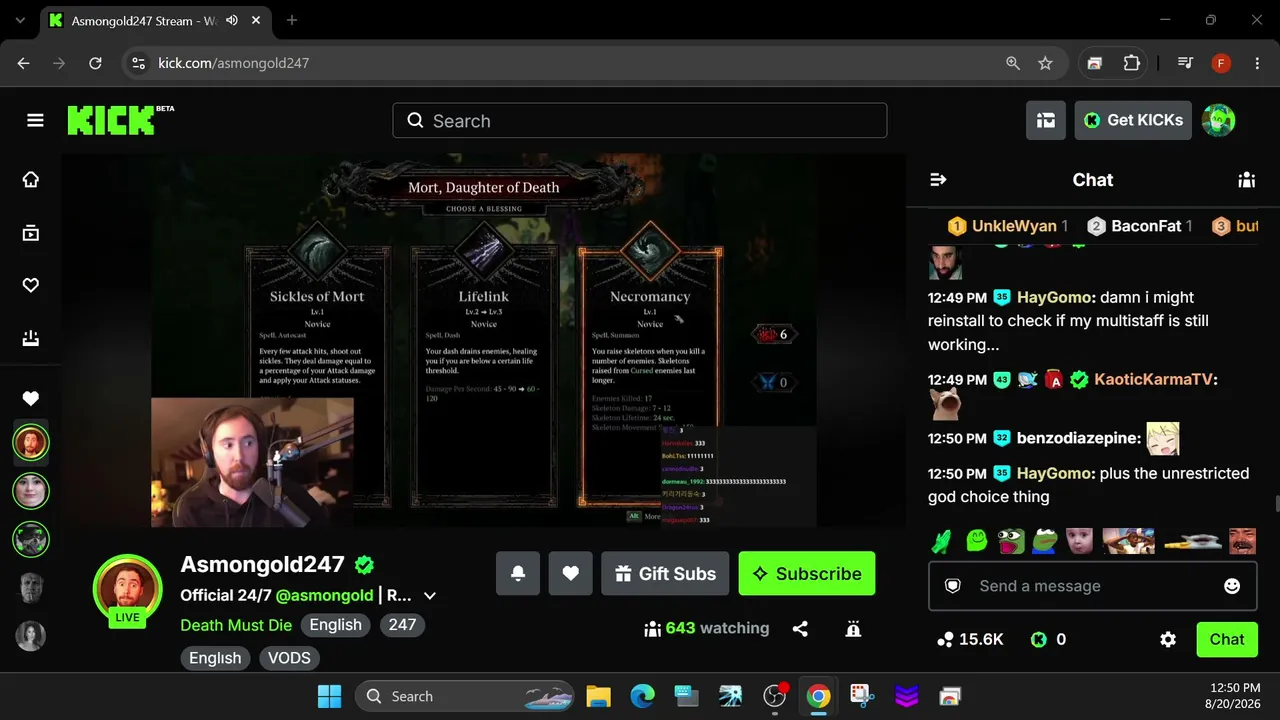Subscribe to Asmongold247
The image size is (1280, 720).
point(807,573)
